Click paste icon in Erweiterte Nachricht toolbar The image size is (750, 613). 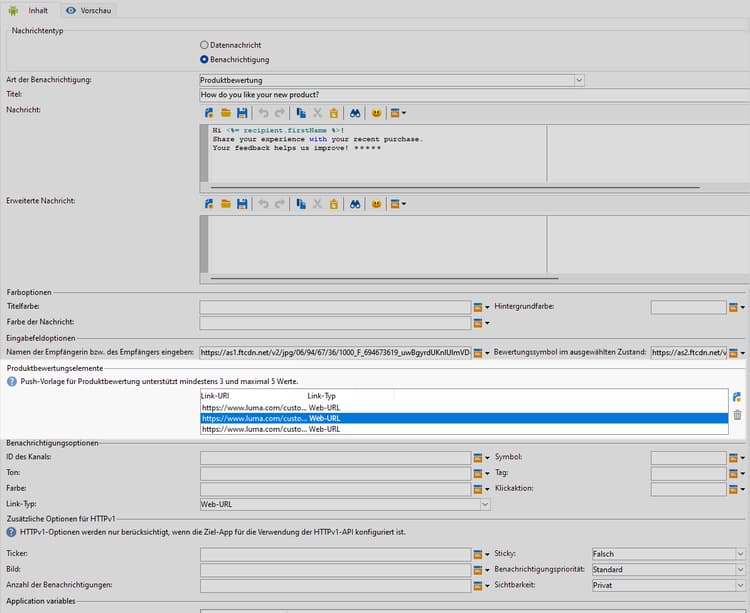click(x=334, y=204)
